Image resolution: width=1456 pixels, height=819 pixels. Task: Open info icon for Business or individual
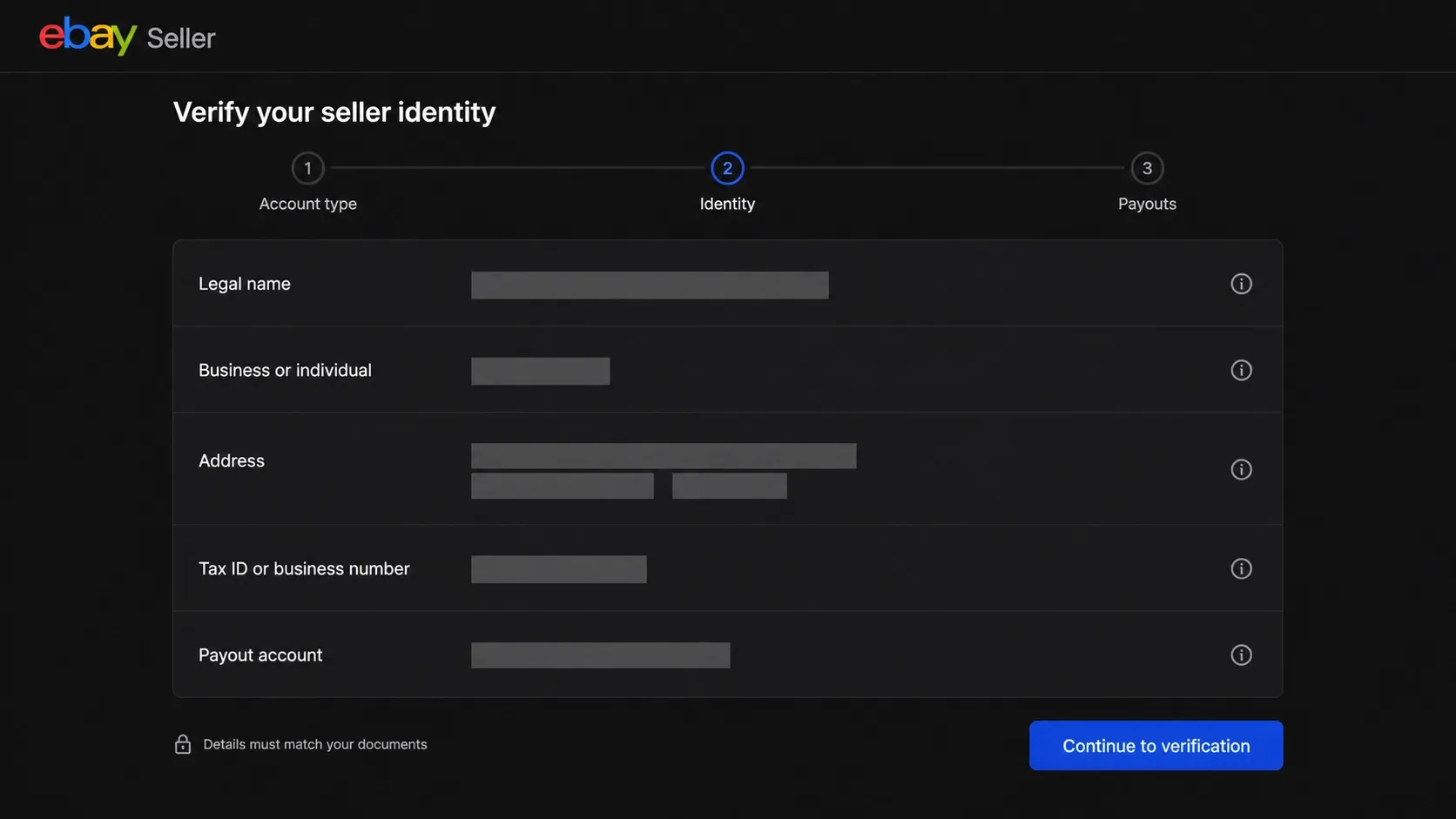[x=1241, y=370]
